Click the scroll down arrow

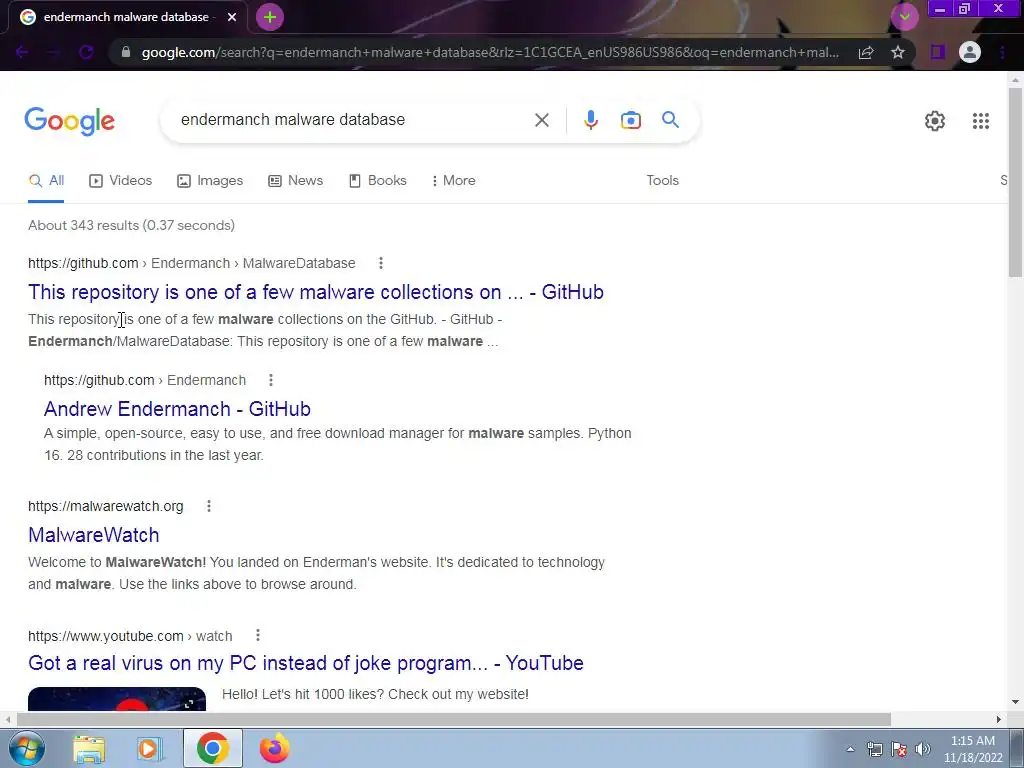click(x=1015, y=703)
